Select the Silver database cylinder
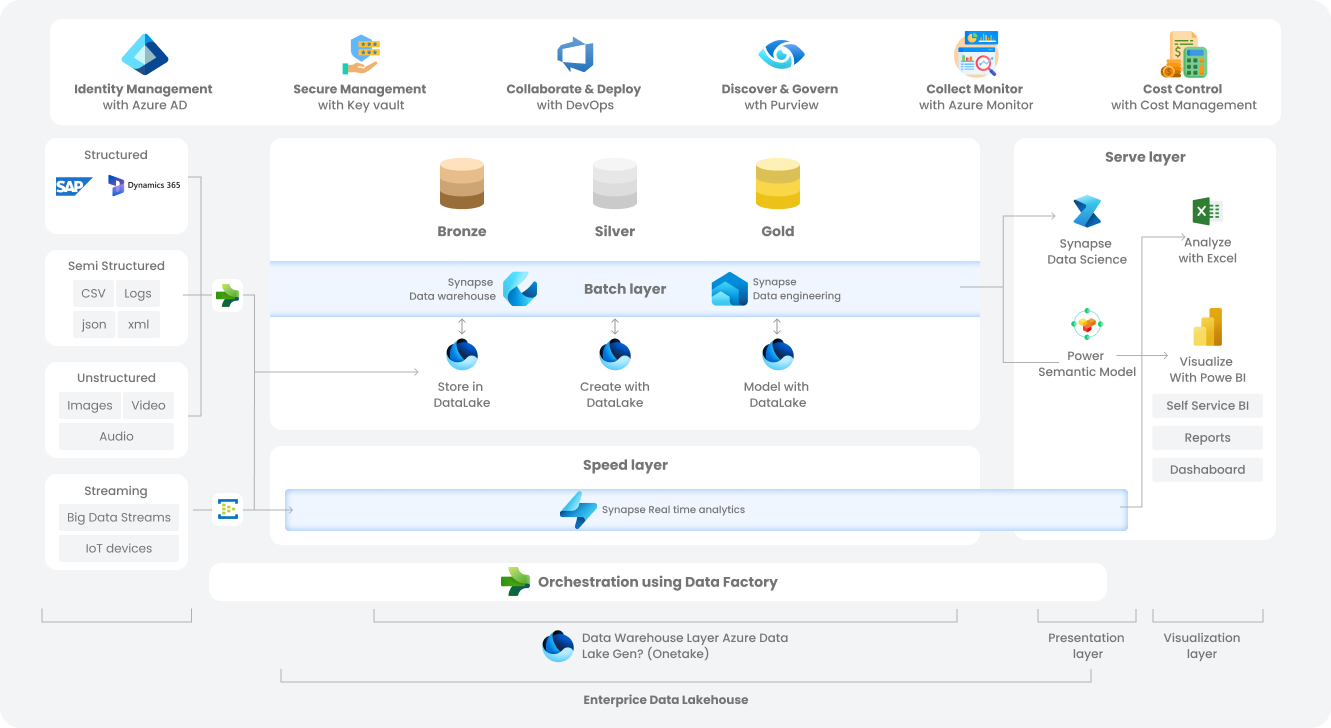1331x728 pixels. click(615, 184)
